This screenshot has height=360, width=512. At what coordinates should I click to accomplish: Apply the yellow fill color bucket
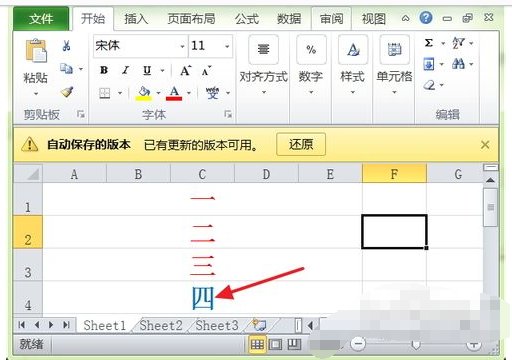click(x=144, y=93)
